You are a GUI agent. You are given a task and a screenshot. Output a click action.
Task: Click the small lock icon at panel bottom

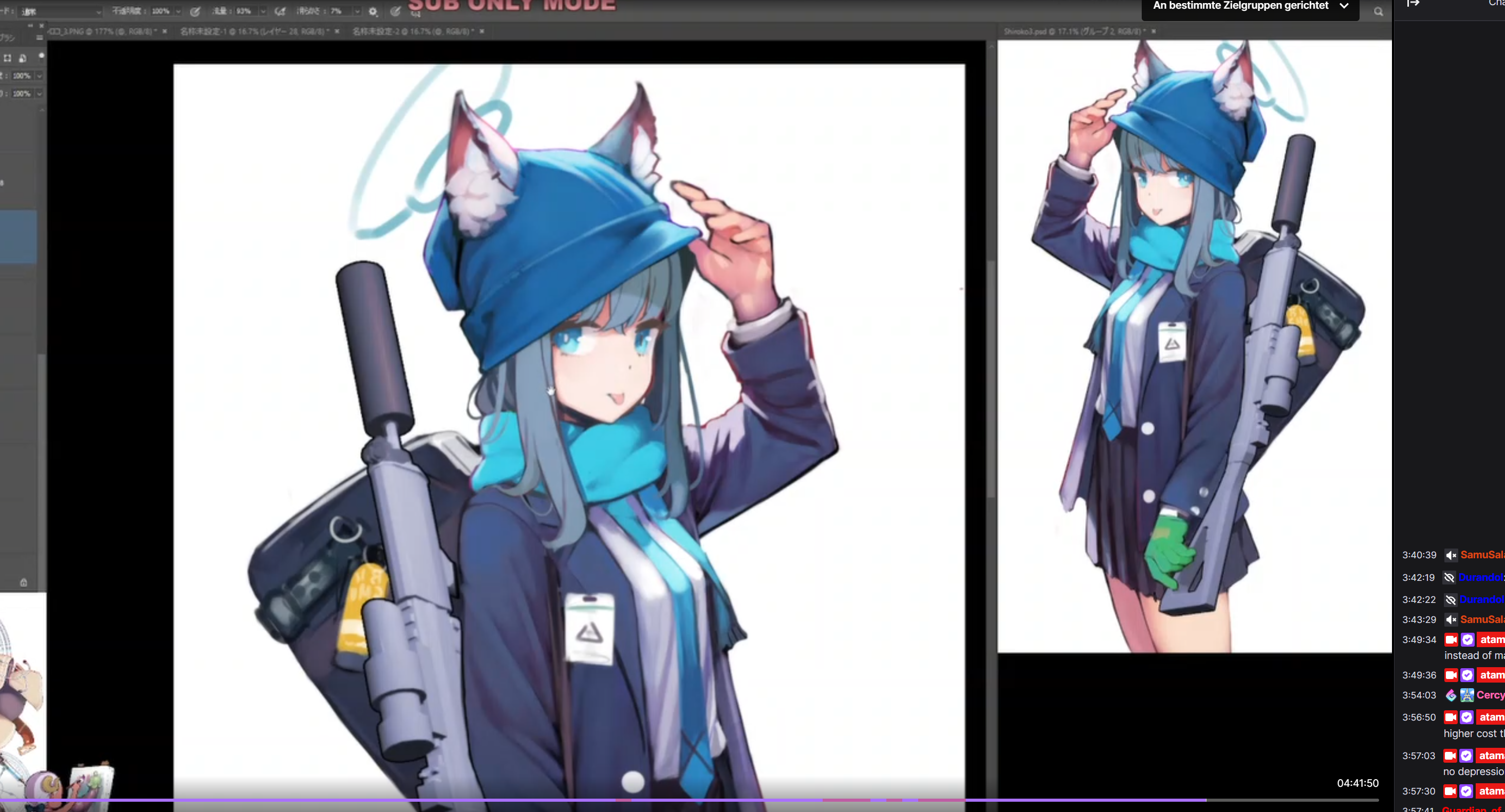(x=23, y=582)
